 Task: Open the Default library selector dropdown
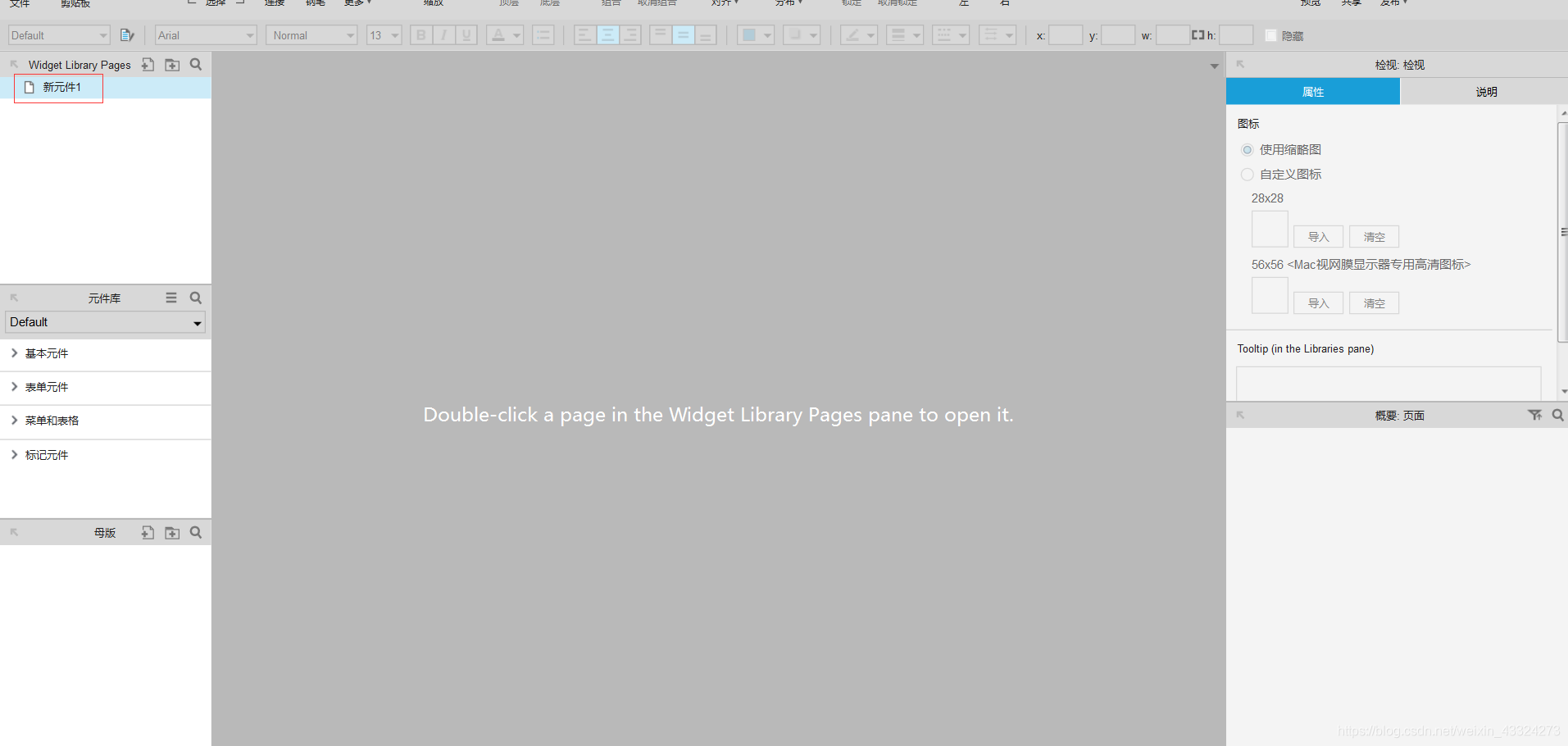click(x=106, y=322)
